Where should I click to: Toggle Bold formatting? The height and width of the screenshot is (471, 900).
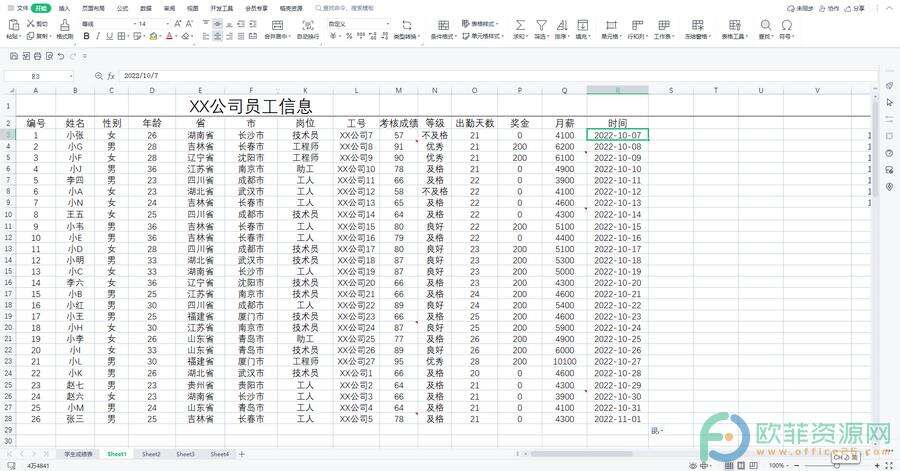[x=86, y=36]
